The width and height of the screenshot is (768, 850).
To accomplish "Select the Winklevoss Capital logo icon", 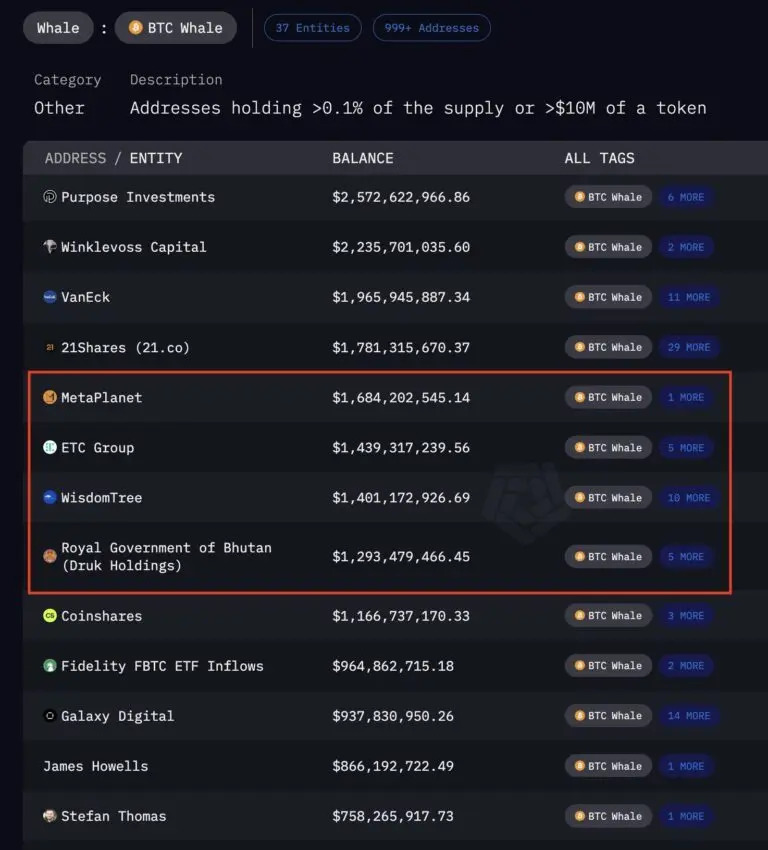I will (50, 247).
